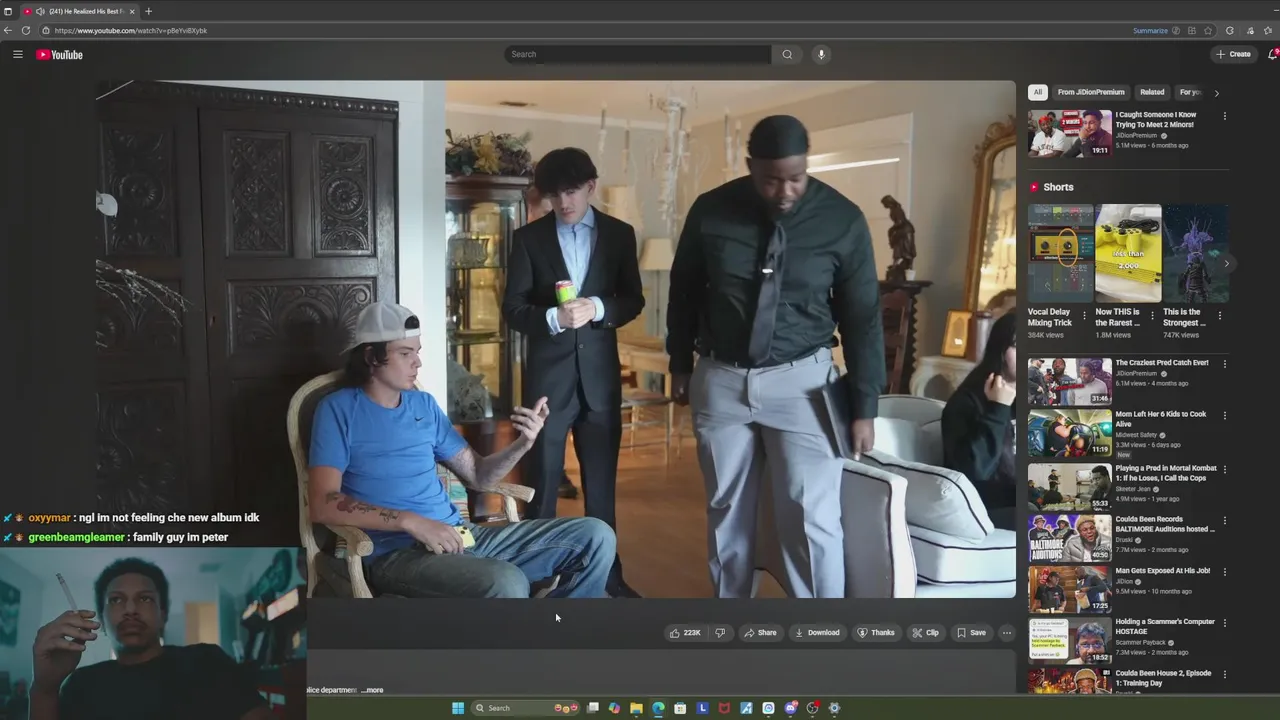This screenshot has height=720, width=1280.
Task: Expand description with '...more'
Action: point(372,690)
